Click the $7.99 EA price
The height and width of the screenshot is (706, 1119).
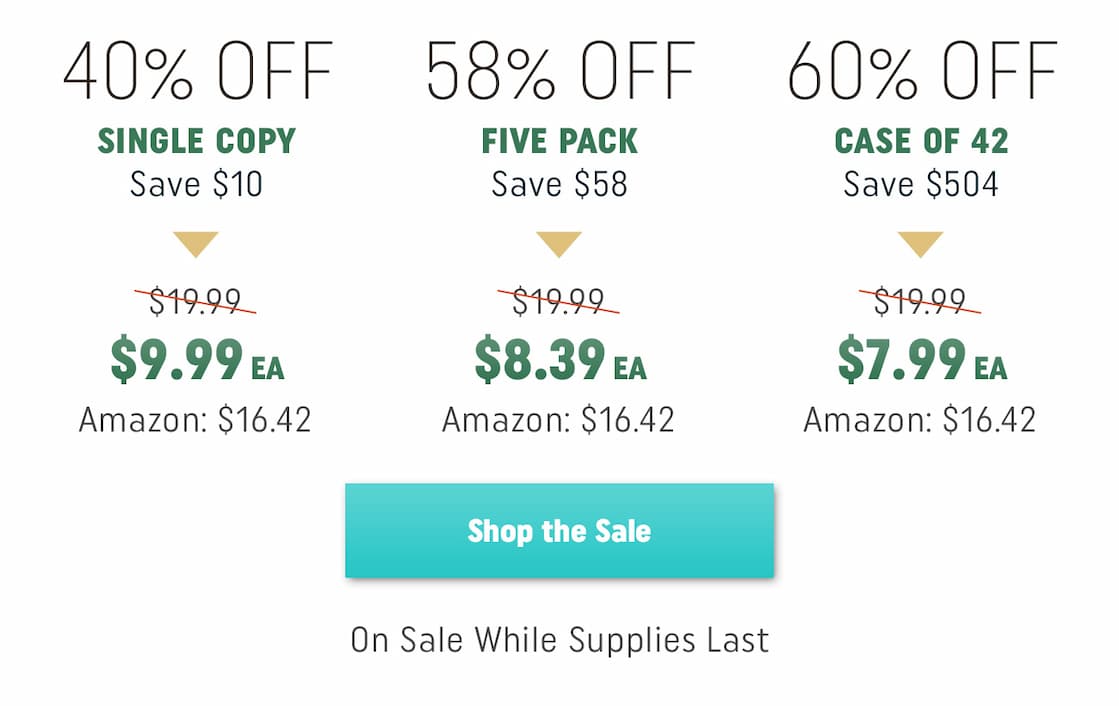coord(921,361)
